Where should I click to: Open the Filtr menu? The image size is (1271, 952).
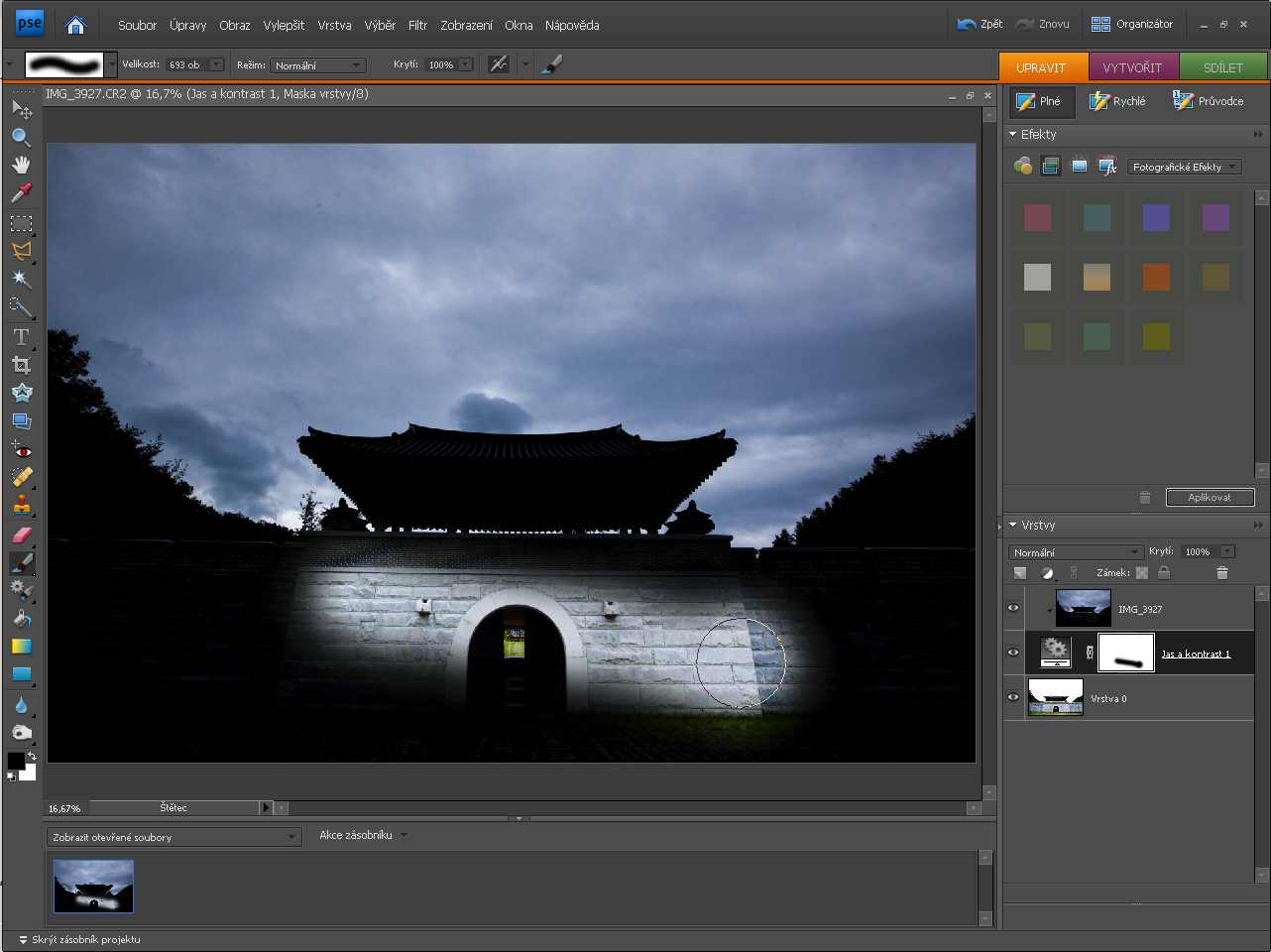pyautogui.click(x=417, y=25)
